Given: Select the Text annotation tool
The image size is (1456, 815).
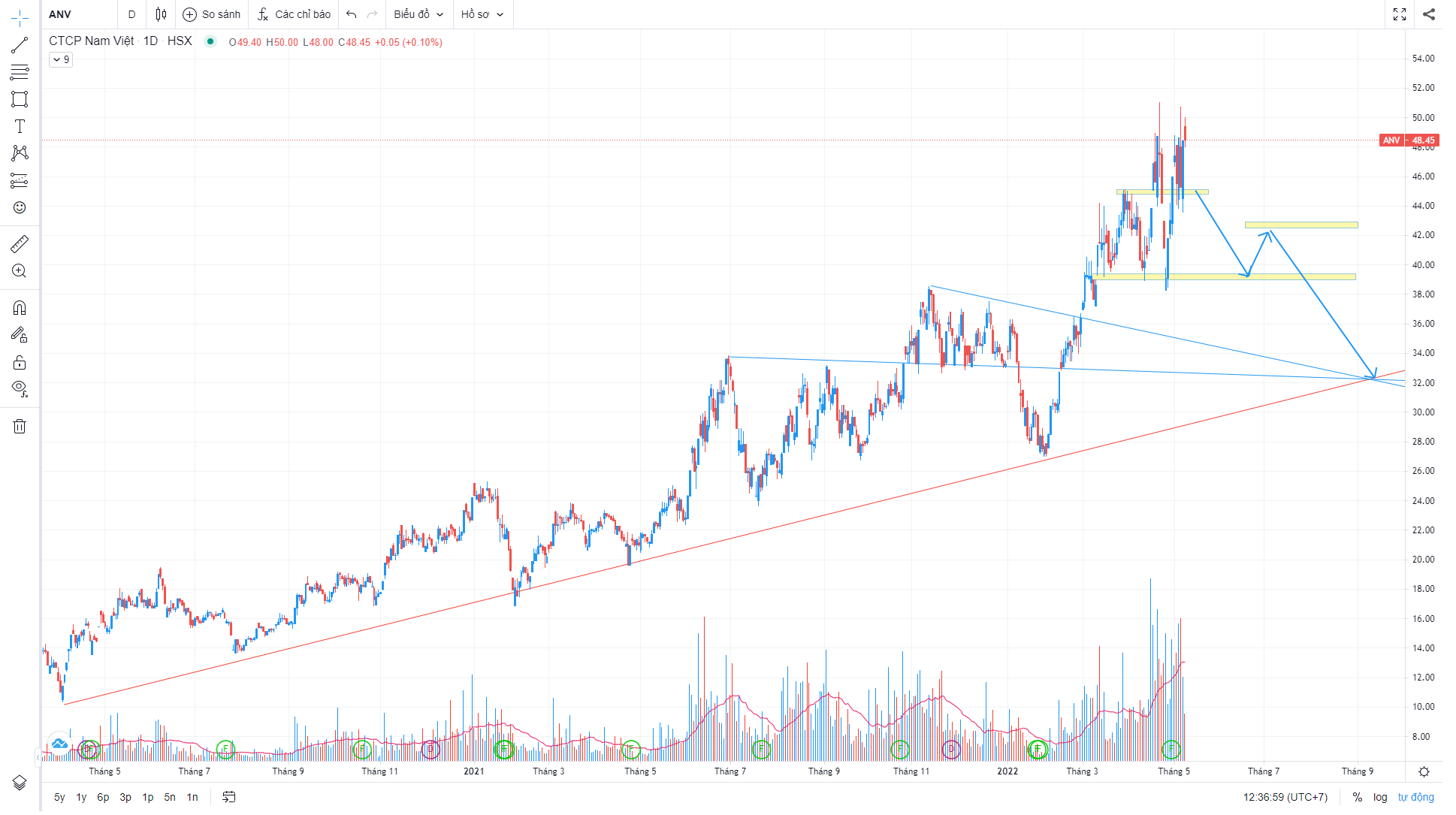Looking at the screenshot, I should click(x=20, y=126).
